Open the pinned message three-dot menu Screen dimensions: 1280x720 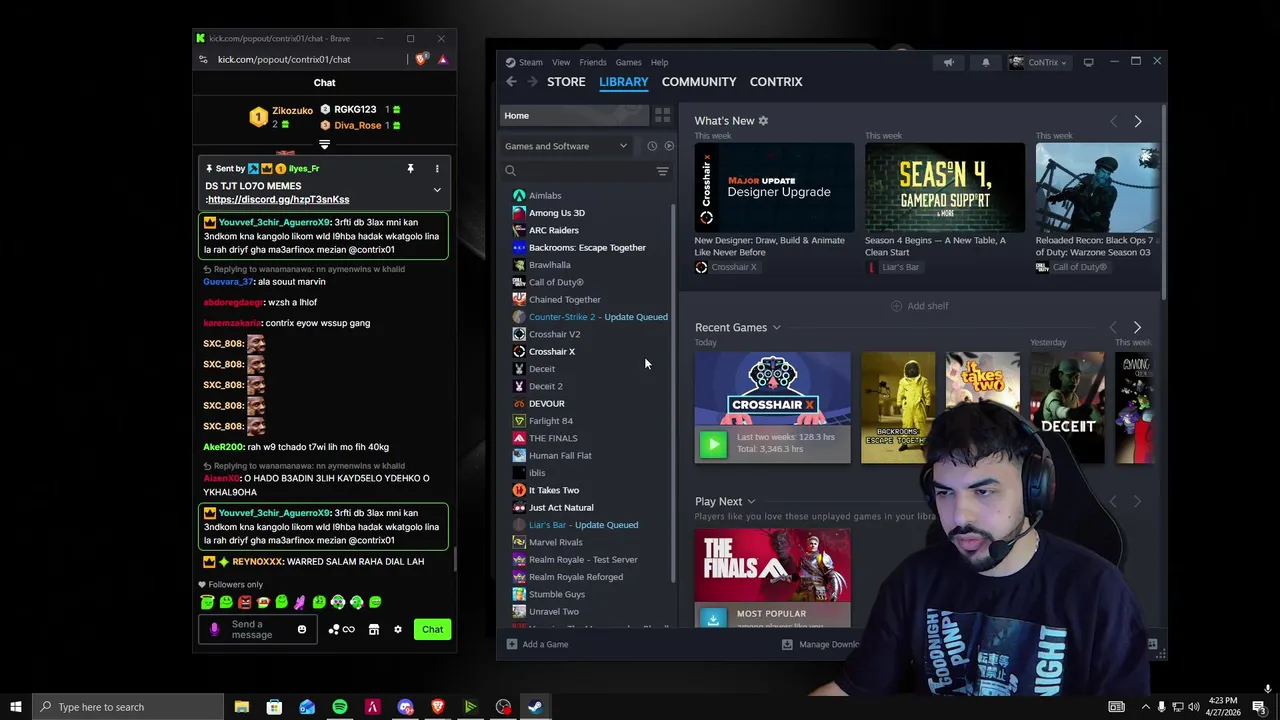pyautogui.click(x=437, y=168)
